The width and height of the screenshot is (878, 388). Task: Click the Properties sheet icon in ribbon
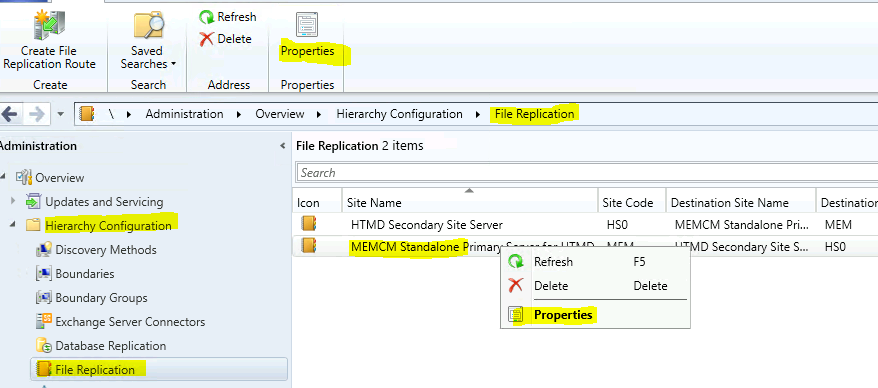[307, 25]
